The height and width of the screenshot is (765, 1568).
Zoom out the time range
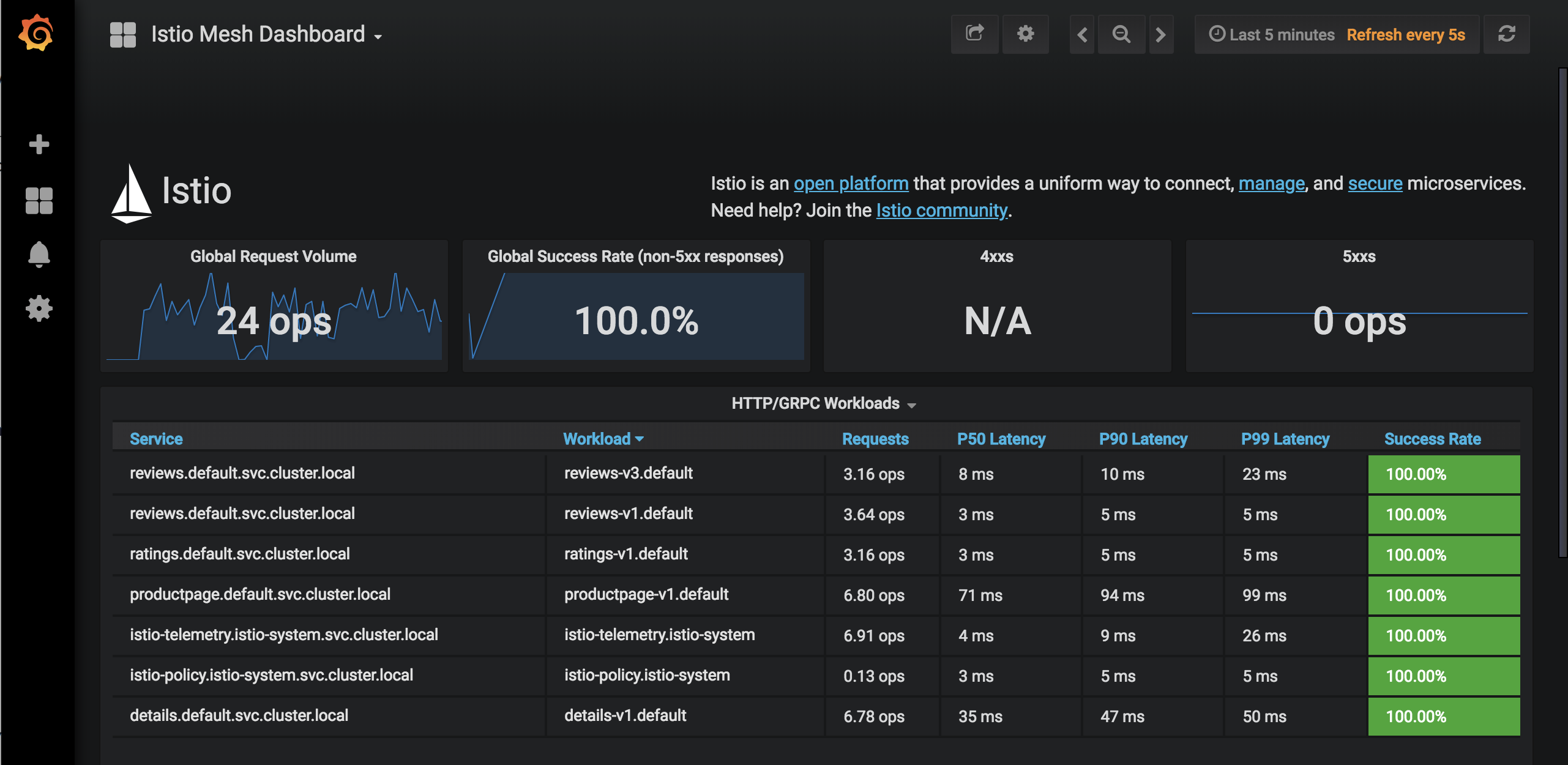click(x=1121, y=34)
